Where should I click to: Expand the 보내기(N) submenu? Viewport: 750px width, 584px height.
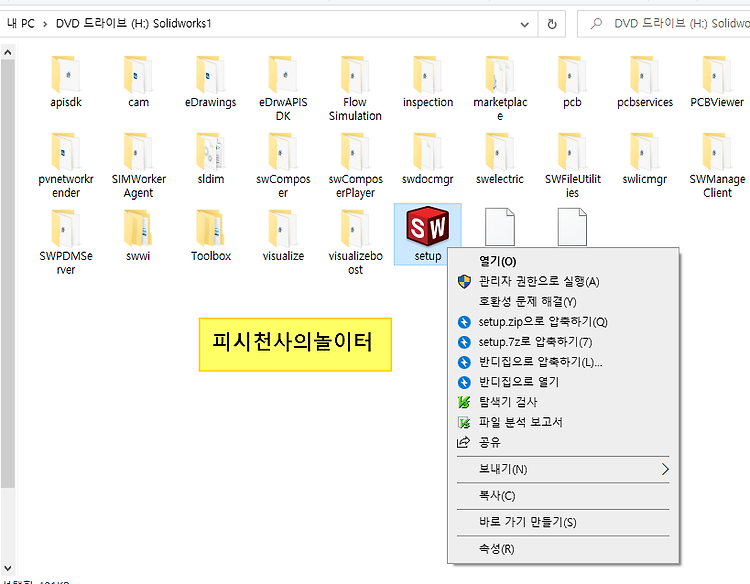tap(563, 469)
